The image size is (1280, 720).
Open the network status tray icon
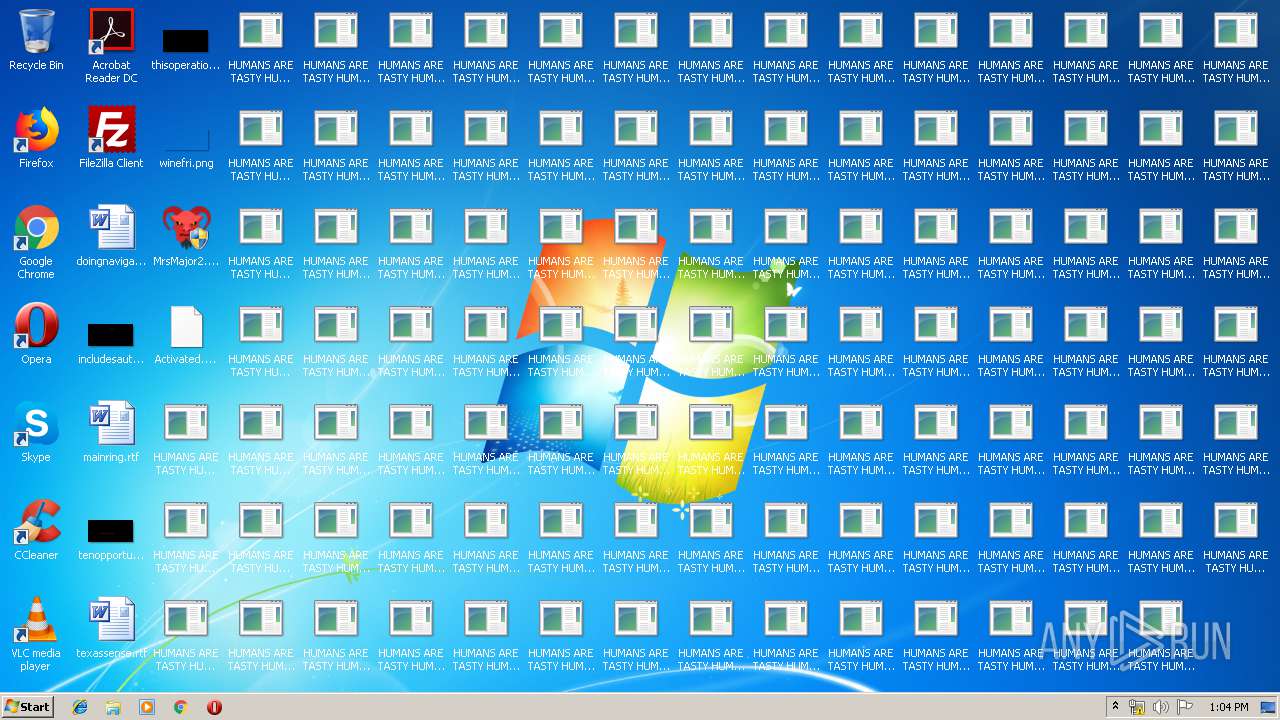click(1137, 707)
